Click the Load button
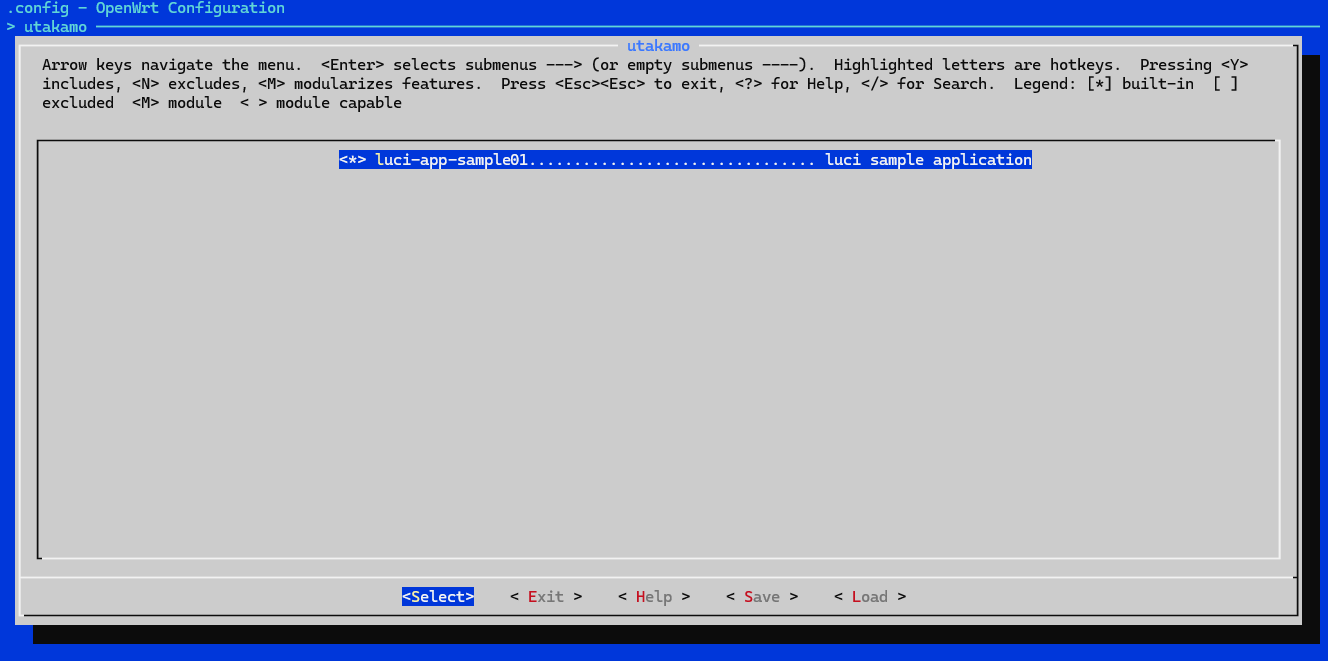Image resolution: width=1328 pixels, height=661 pixels. click(870, 597)
